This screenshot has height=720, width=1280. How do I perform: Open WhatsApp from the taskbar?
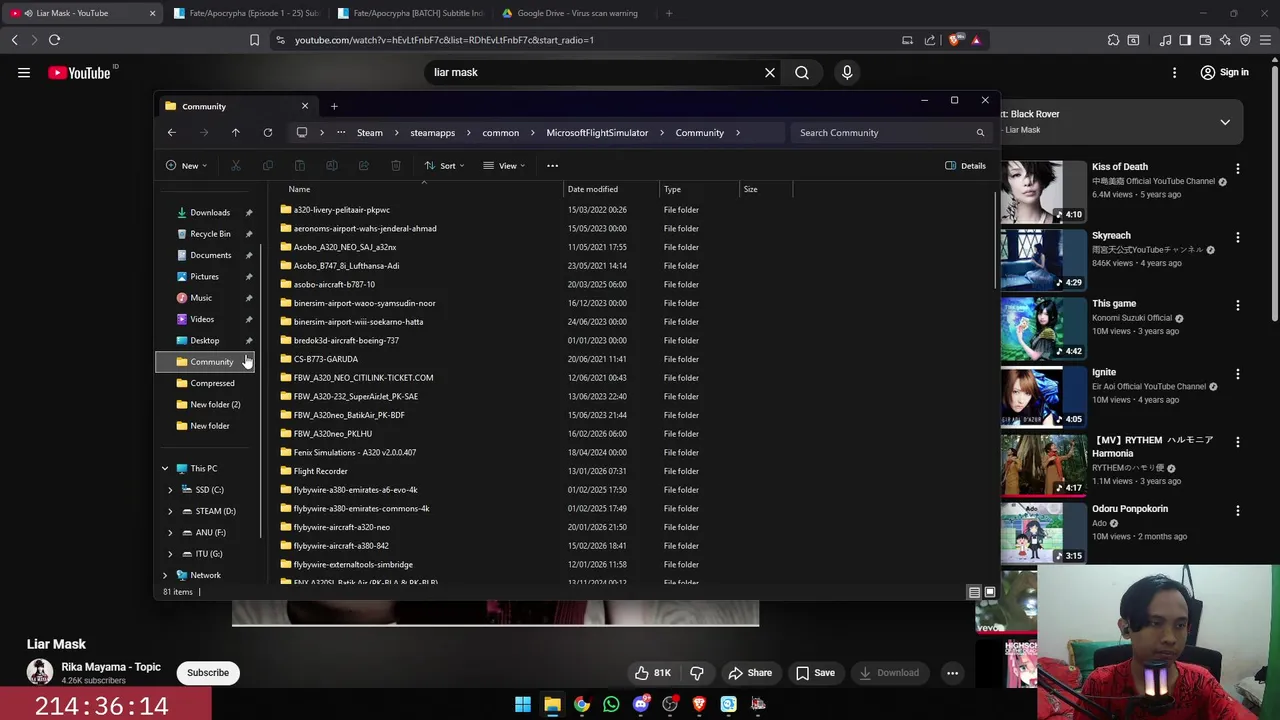(611, 704)
